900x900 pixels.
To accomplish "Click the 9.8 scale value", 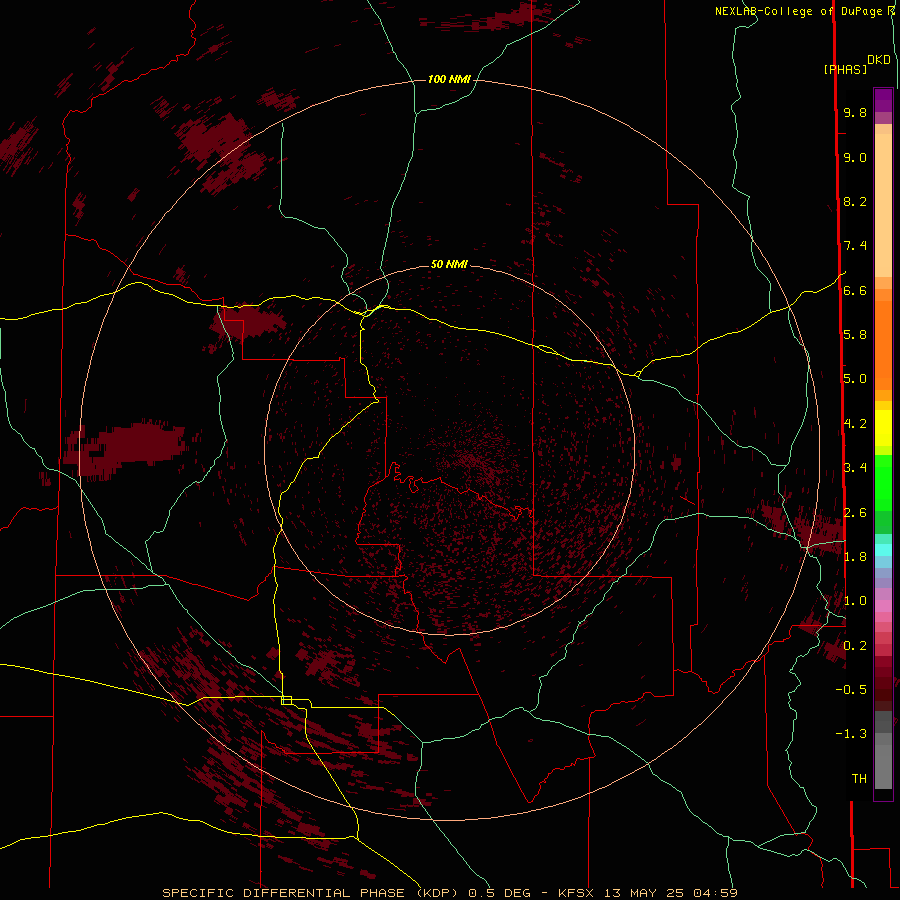I will [x=855, y=112].
